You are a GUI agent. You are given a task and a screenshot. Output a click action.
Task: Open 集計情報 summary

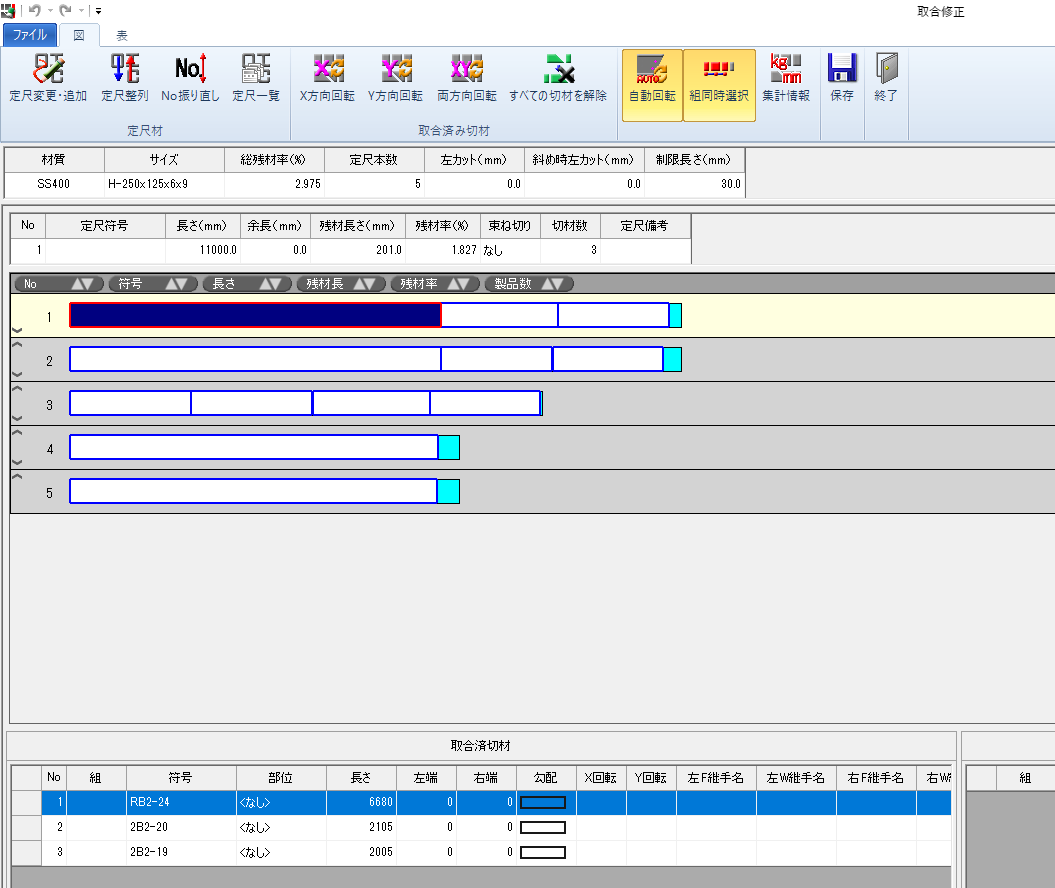(x=786, y=77)
